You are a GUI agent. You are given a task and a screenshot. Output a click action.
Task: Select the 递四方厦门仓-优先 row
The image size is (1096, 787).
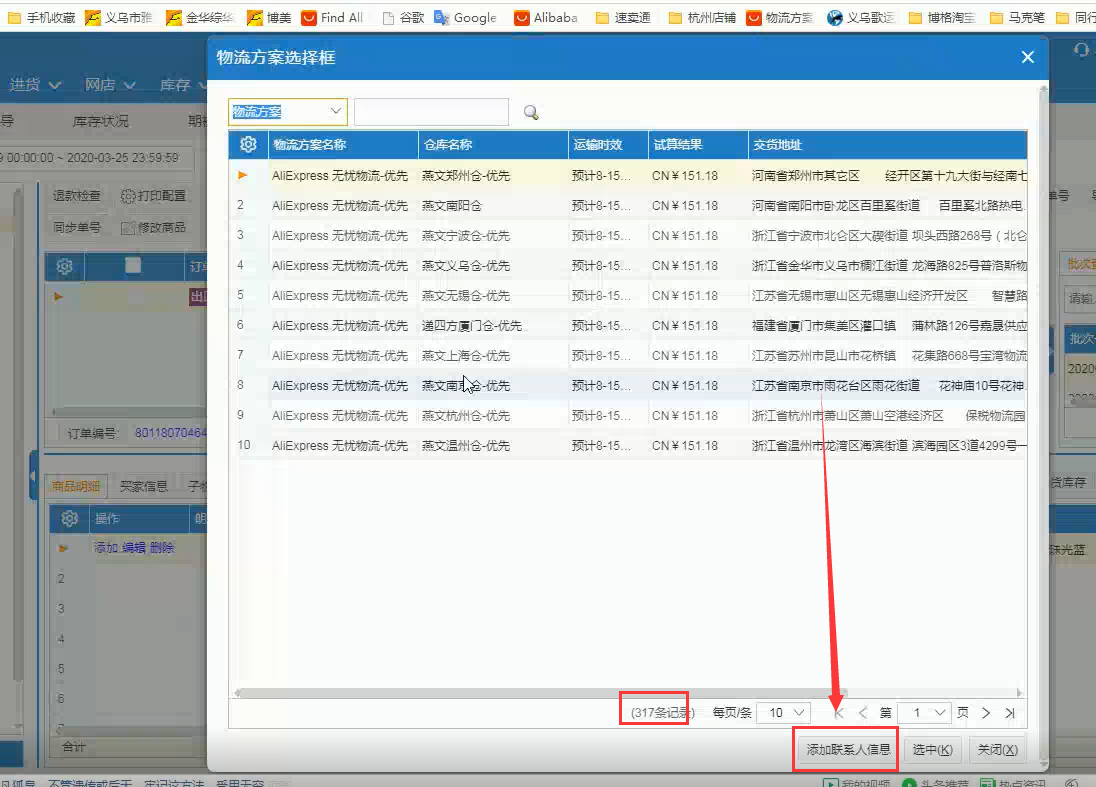coord(628,326)
